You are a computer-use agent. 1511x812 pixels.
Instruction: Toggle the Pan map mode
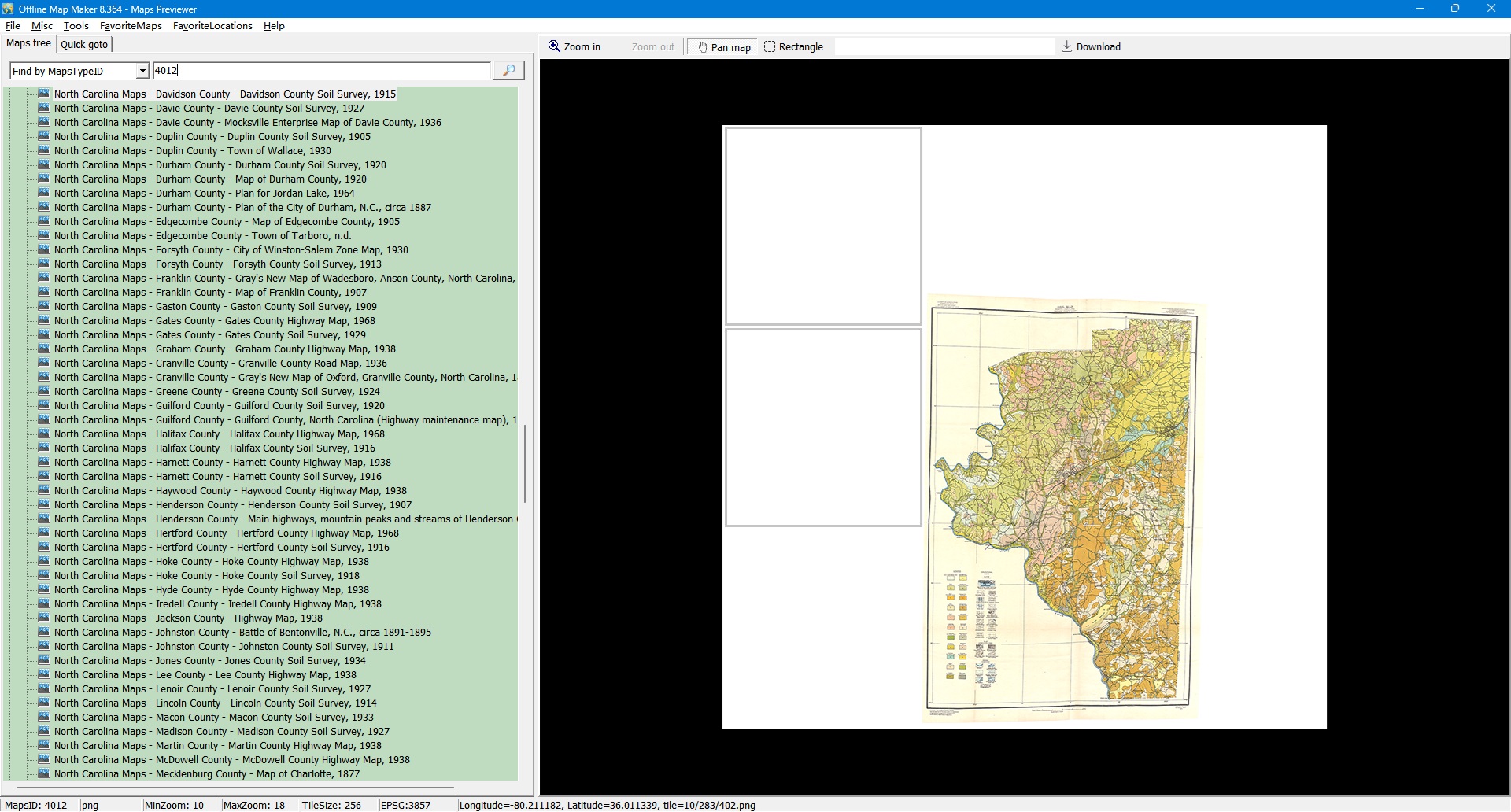tap(724, 47)
